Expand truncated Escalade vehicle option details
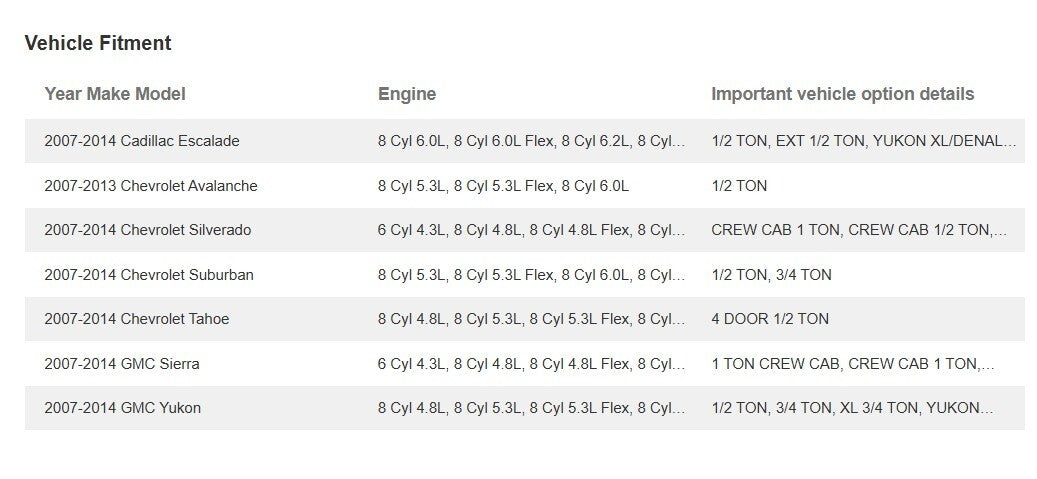 (x=1009, y=141)
